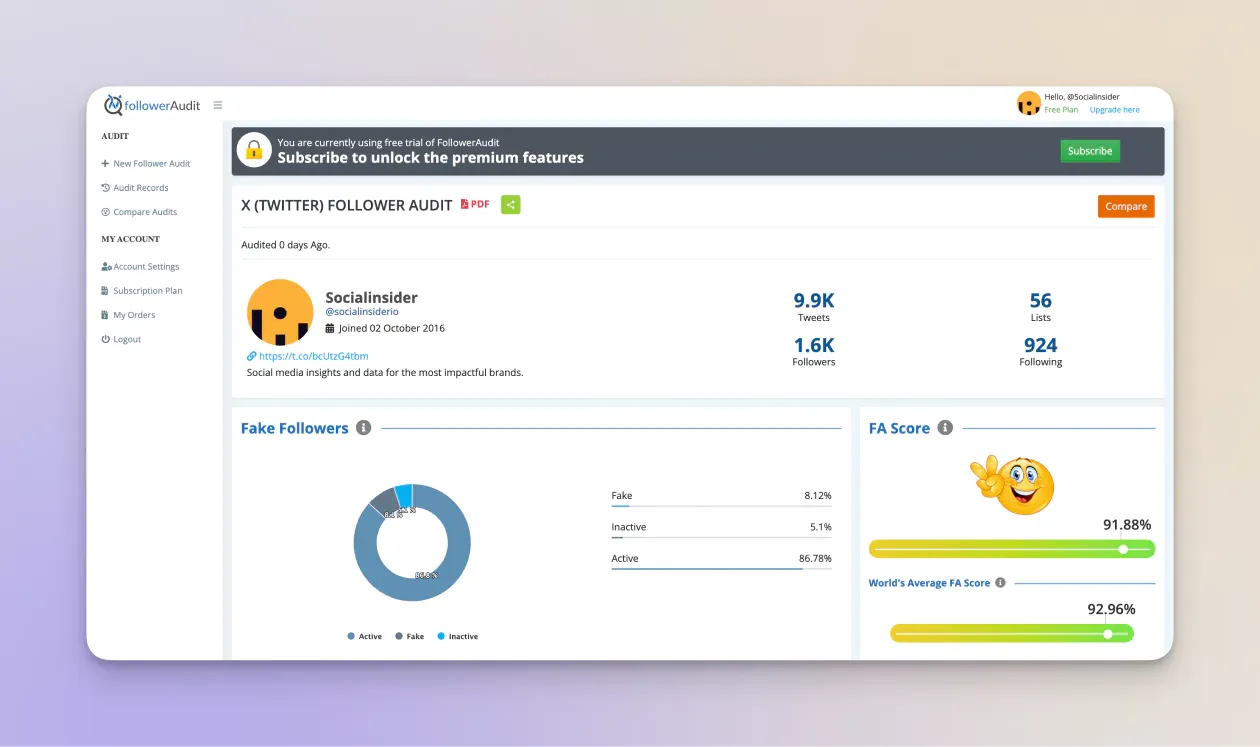The width and height of the screenshot is (1260, 747).
Task: Click the 9.9K Tweets count
Action: pyautogui.click(x=814, y=306)
